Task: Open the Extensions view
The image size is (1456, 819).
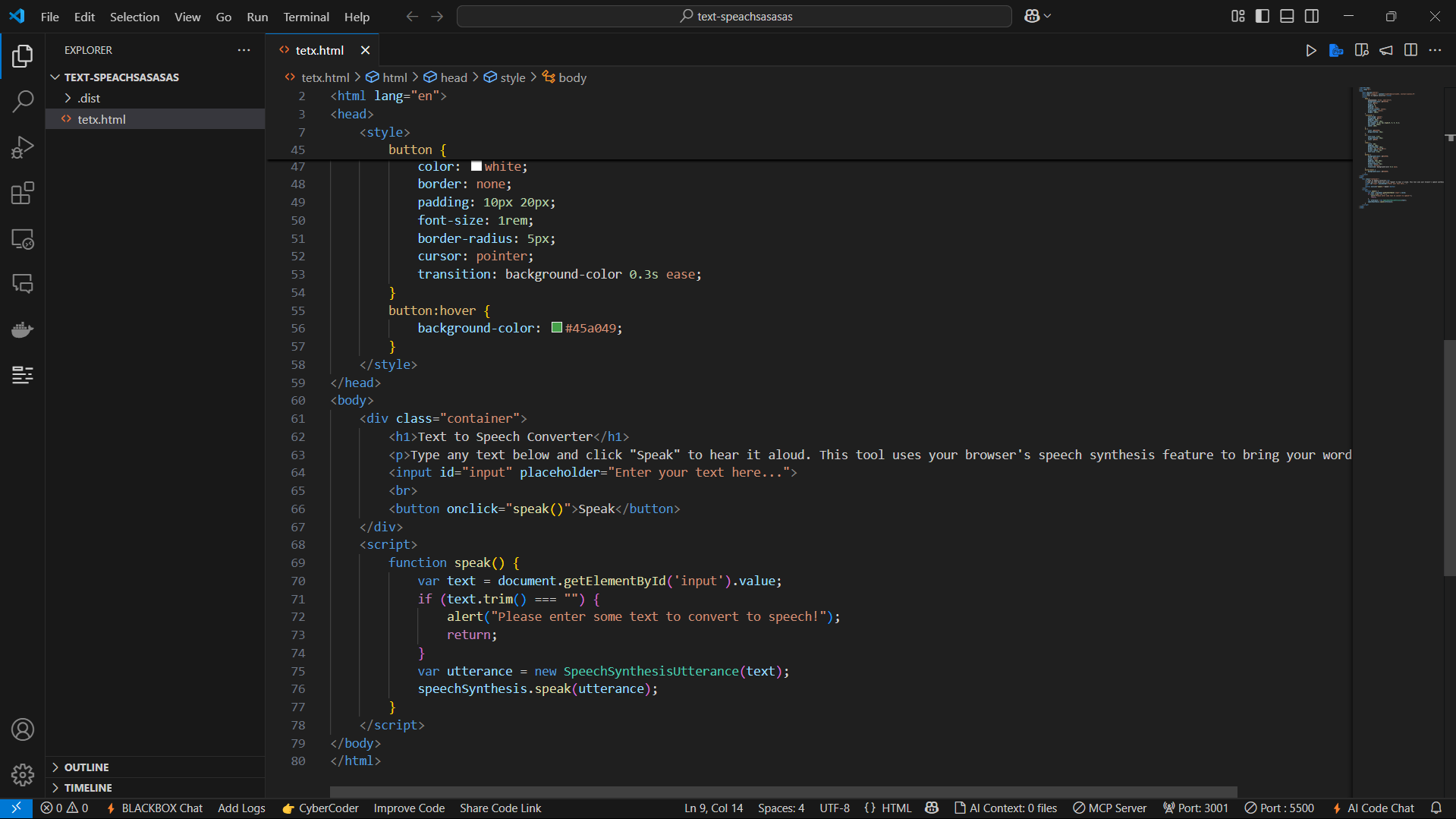Action: coord(23,193)
